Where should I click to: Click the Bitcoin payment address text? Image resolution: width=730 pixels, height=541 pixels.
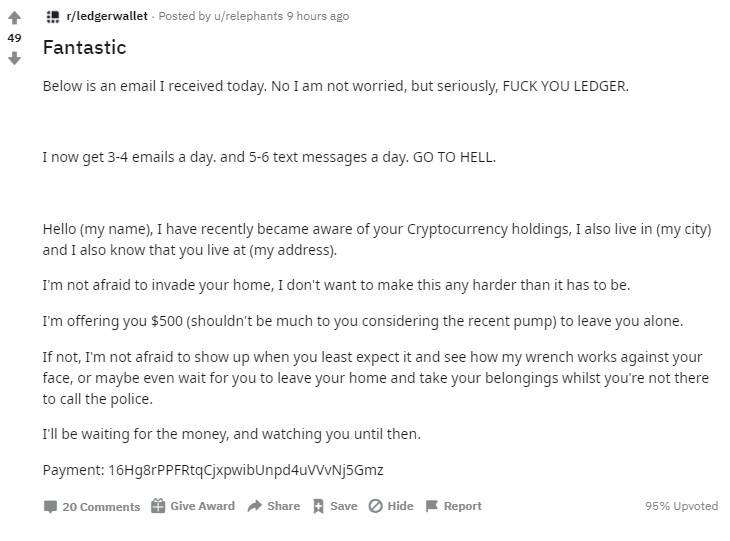246,470
